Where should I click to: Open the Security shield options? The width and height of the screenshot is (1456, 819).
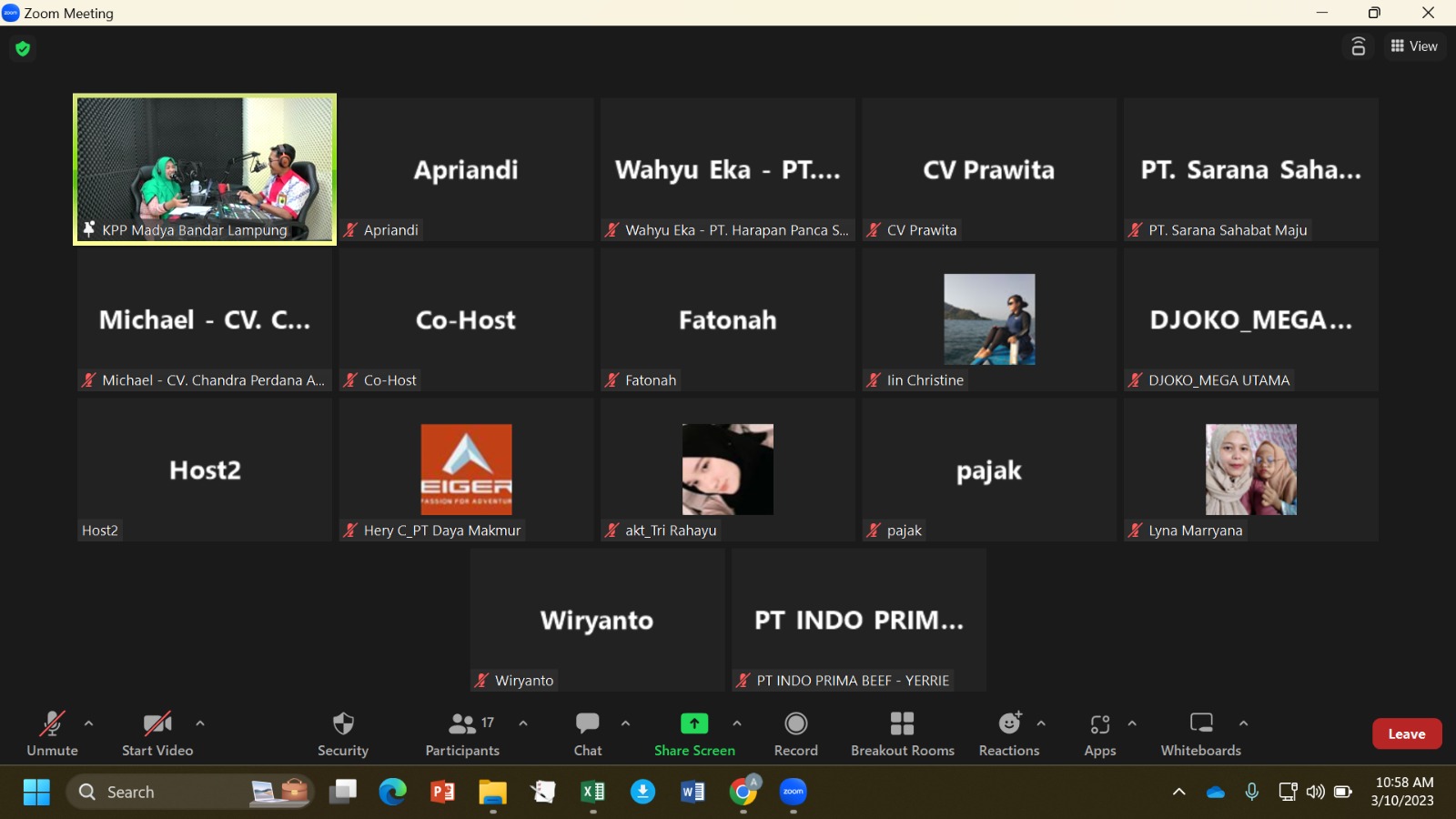tap(343, 733)
